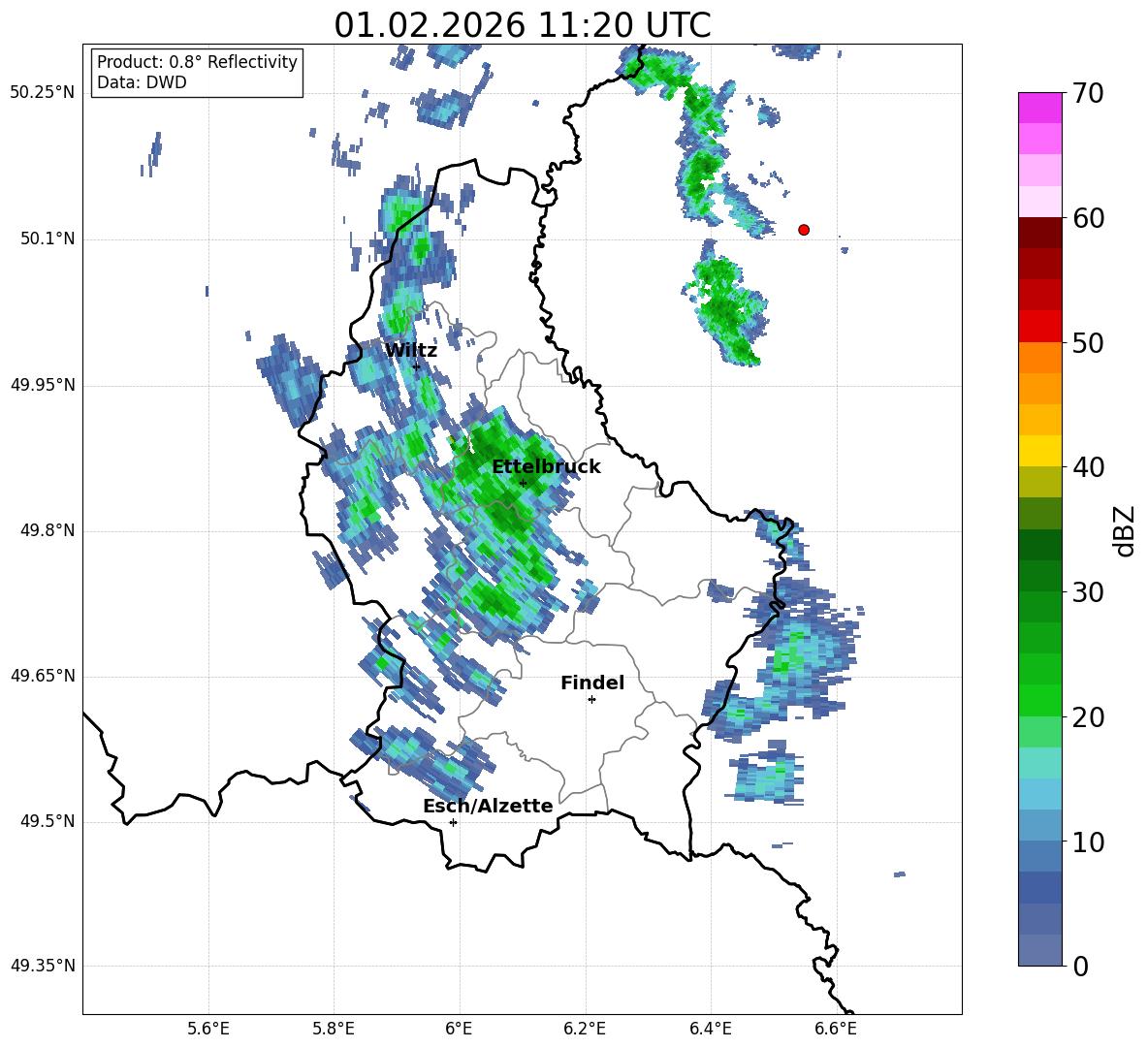Click the red dot marker near 50.1°N
Screen dimensions: 1148x1048
point(803,230)
